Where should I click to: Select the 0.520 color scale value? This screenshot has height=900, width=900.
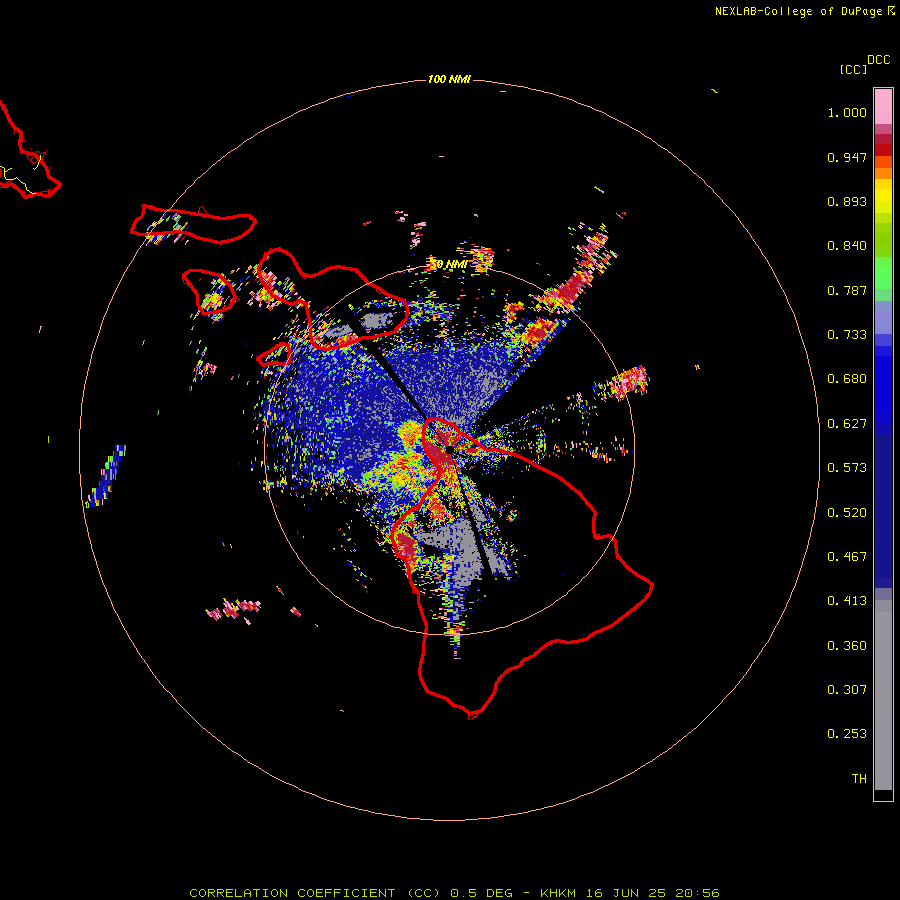click(x=847, y=513)
